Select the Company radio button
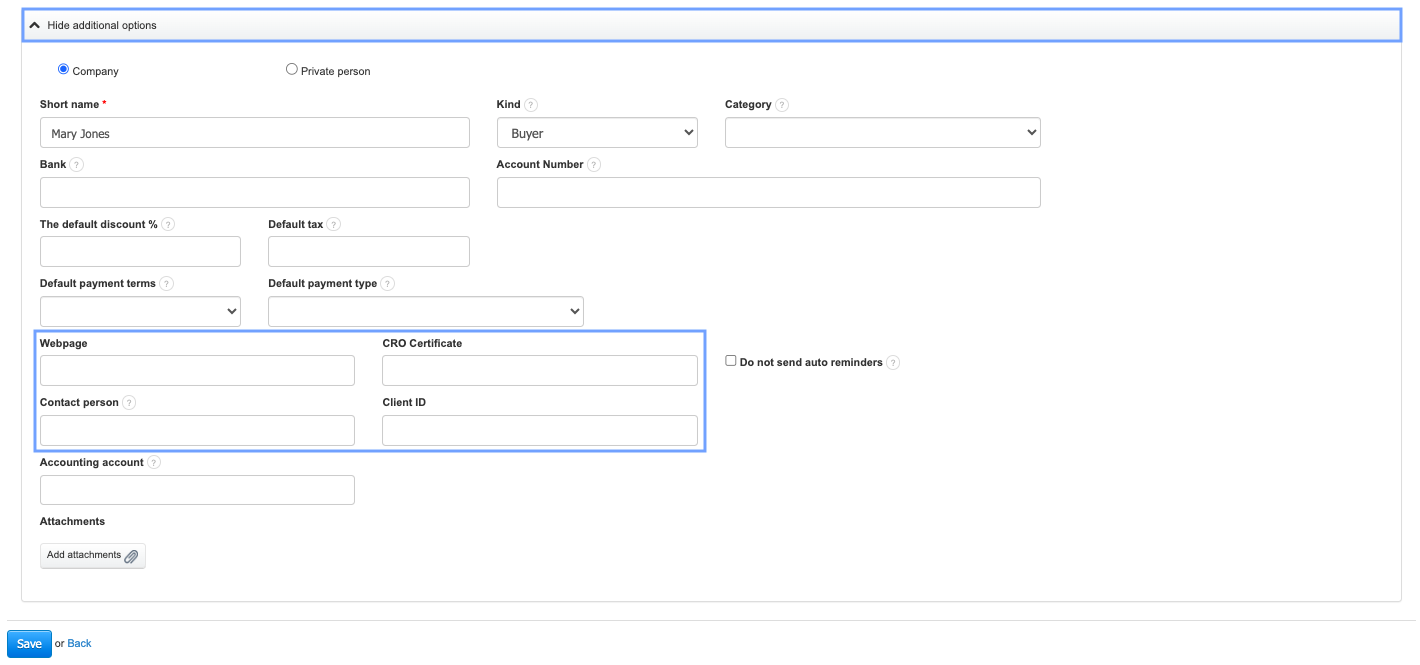Screen dimensions: 1420x665 (64, 70)
